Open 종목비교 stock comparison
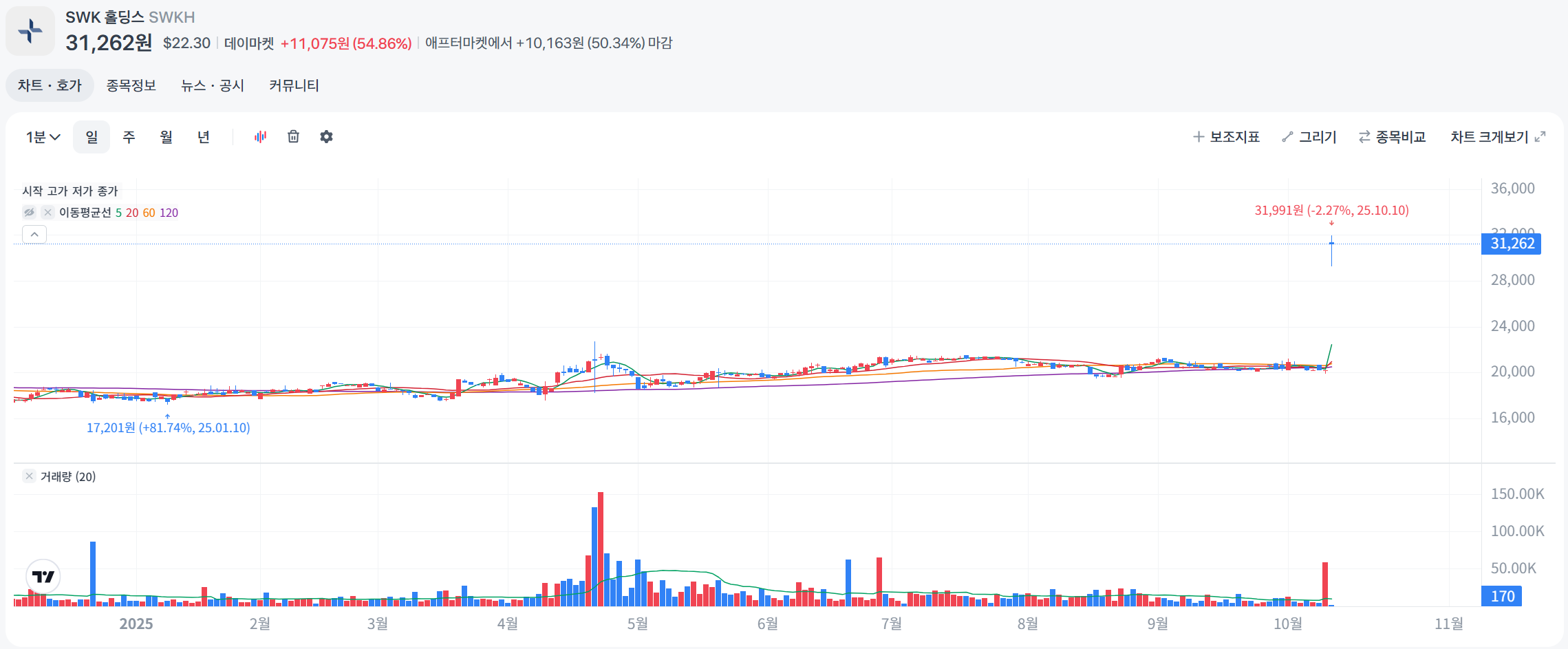The height and width of the screenshot is (649, 1568). pos(1393,137)
